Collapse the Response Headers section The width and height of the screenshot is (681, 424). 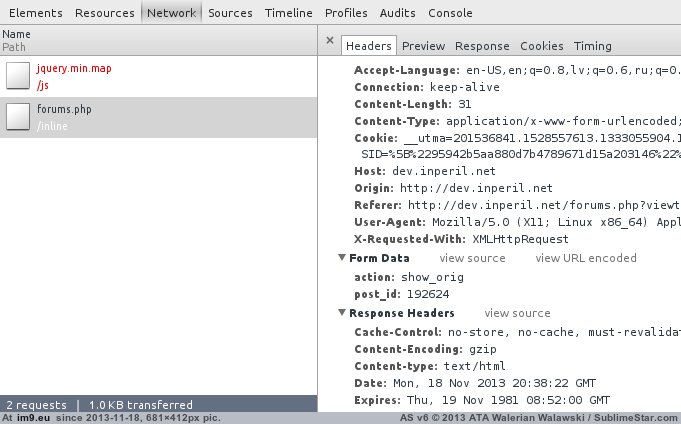342,313
